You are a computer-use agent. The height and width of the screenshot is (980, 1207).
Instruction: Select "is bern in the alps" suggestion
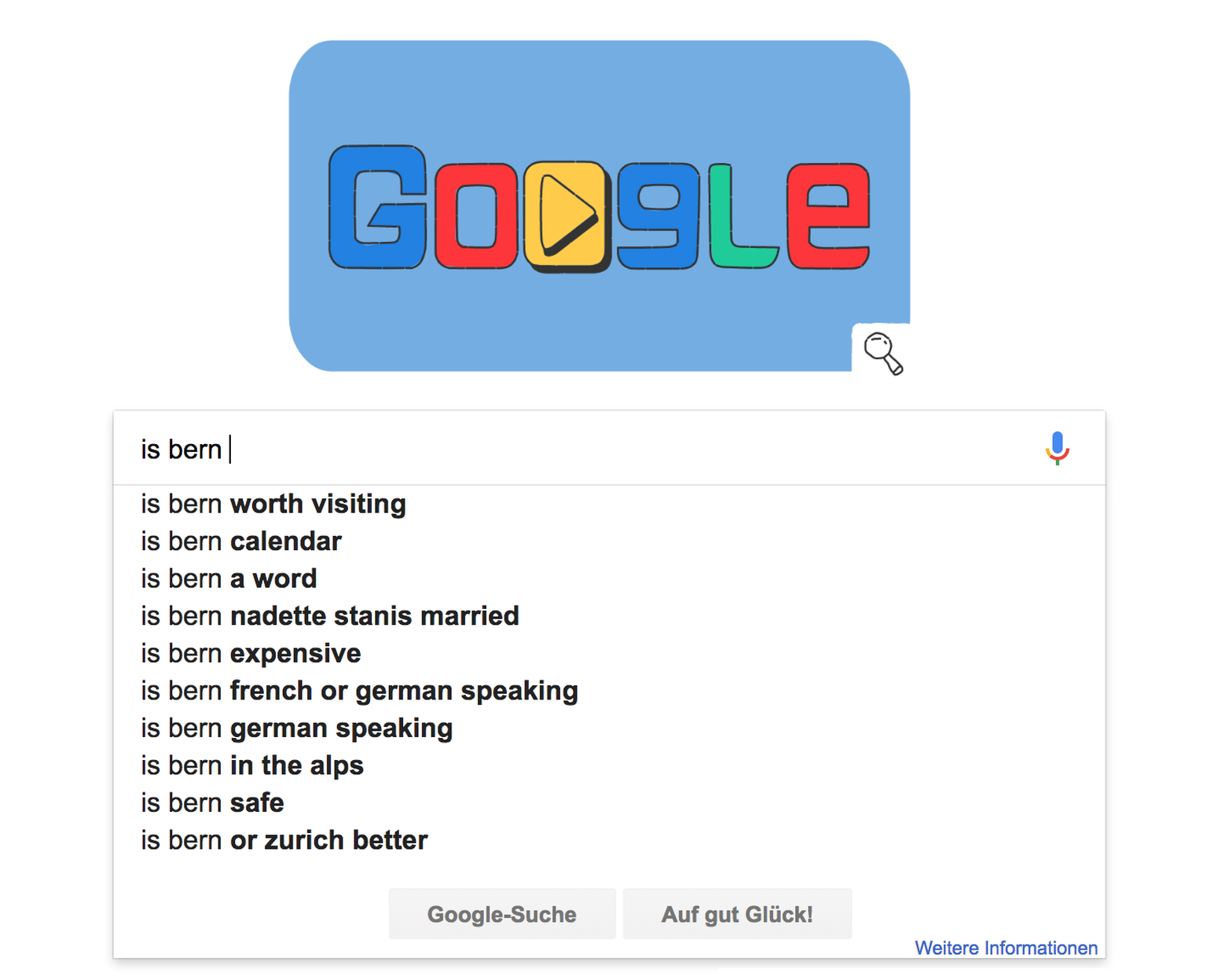tap(252, 765)
